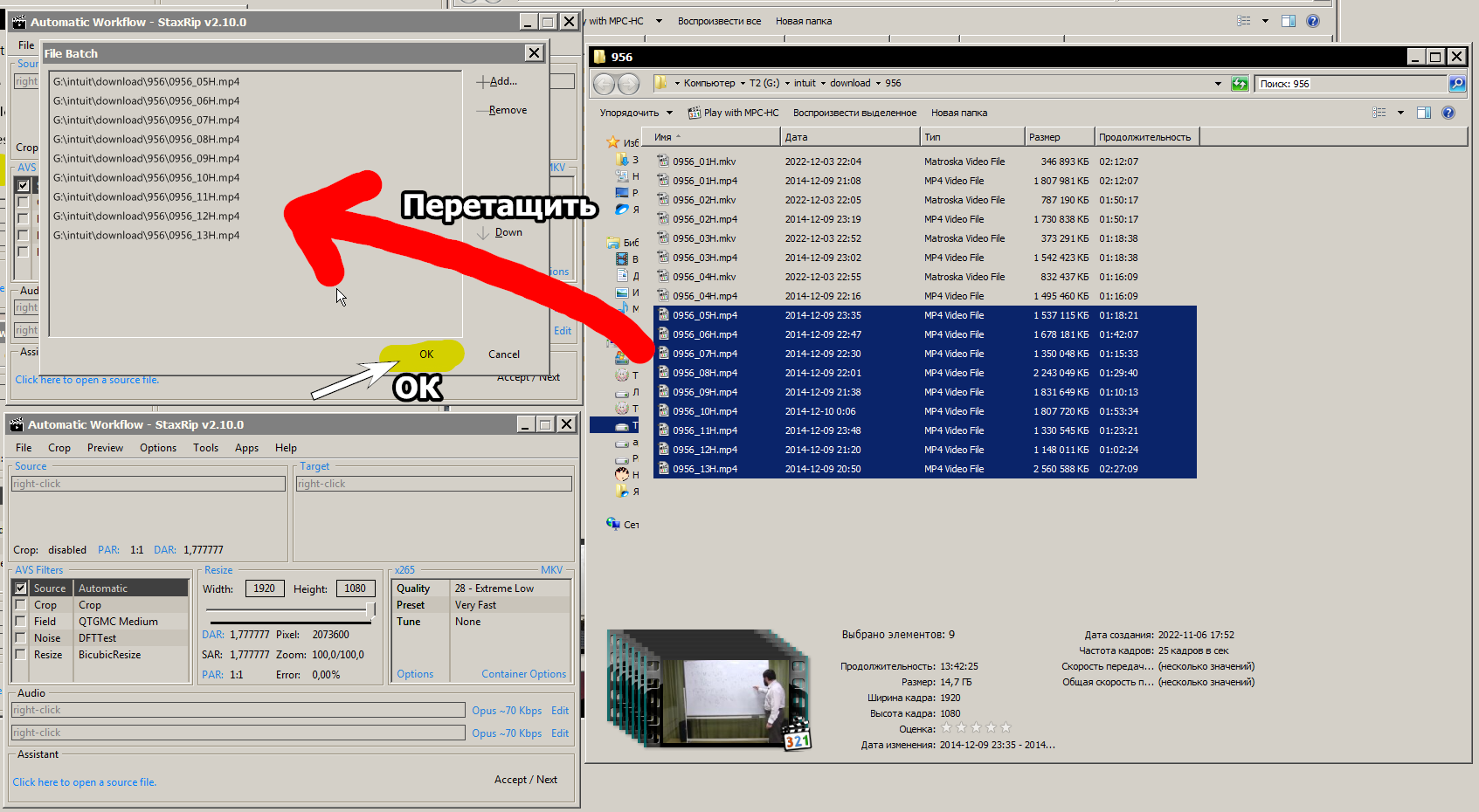Confirm File Batch with OK button
Image resolution: width=1479 pixels, height=812 pixels.
(426, 354)
